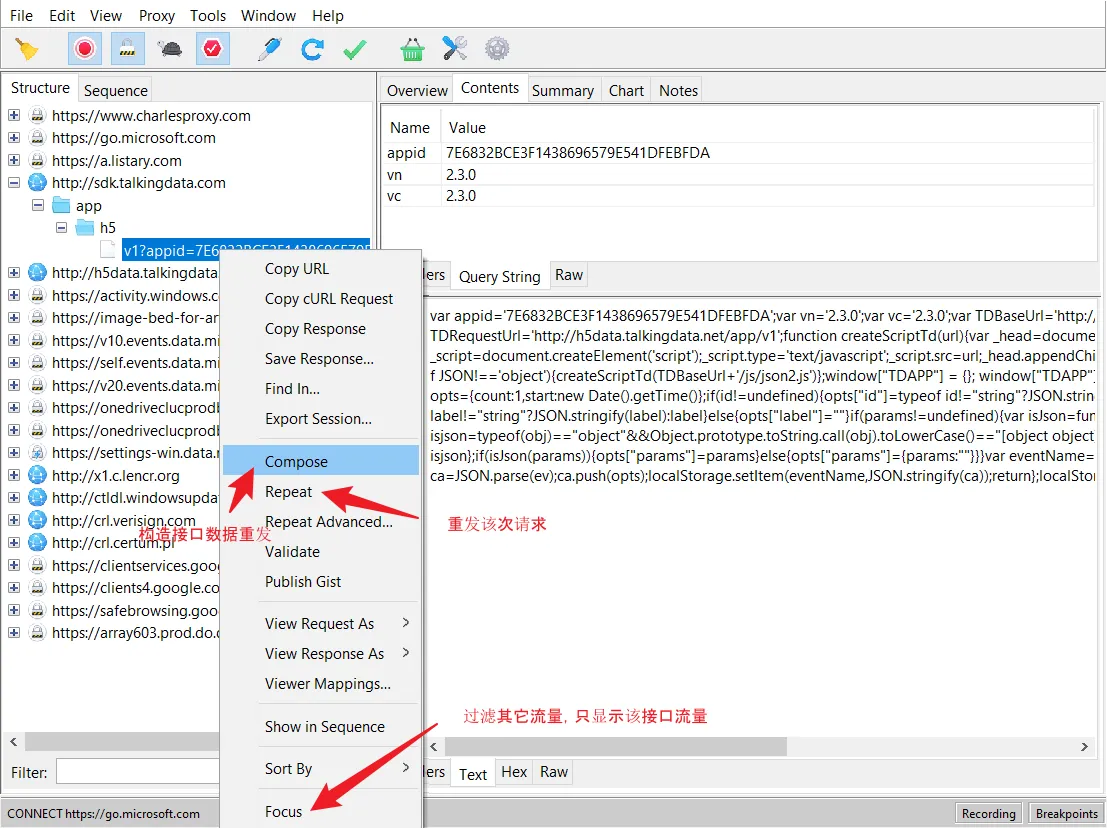The image size is (1107, 828).
Task: Collapse the http://sdk.talkingdata.com node
Action: coord(13,183)
